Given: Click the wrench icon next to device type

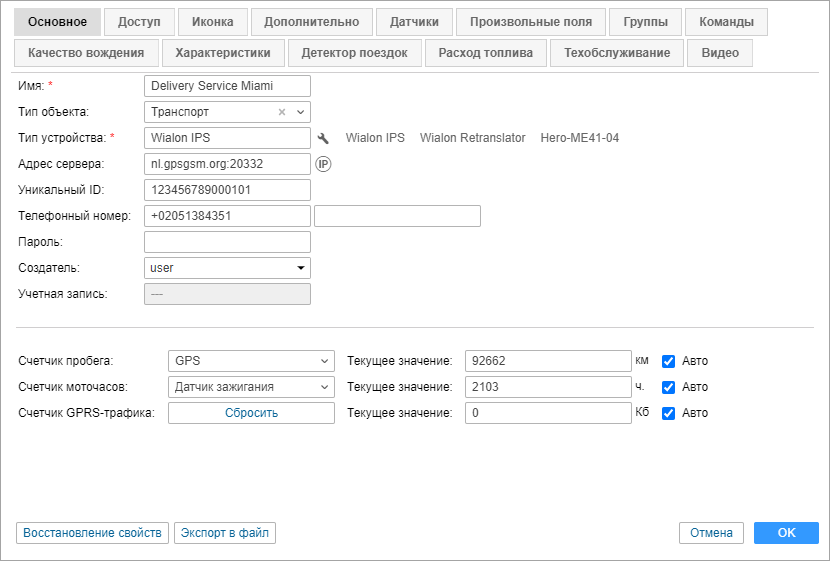Looking at the screenshot, I should (323, 138).
